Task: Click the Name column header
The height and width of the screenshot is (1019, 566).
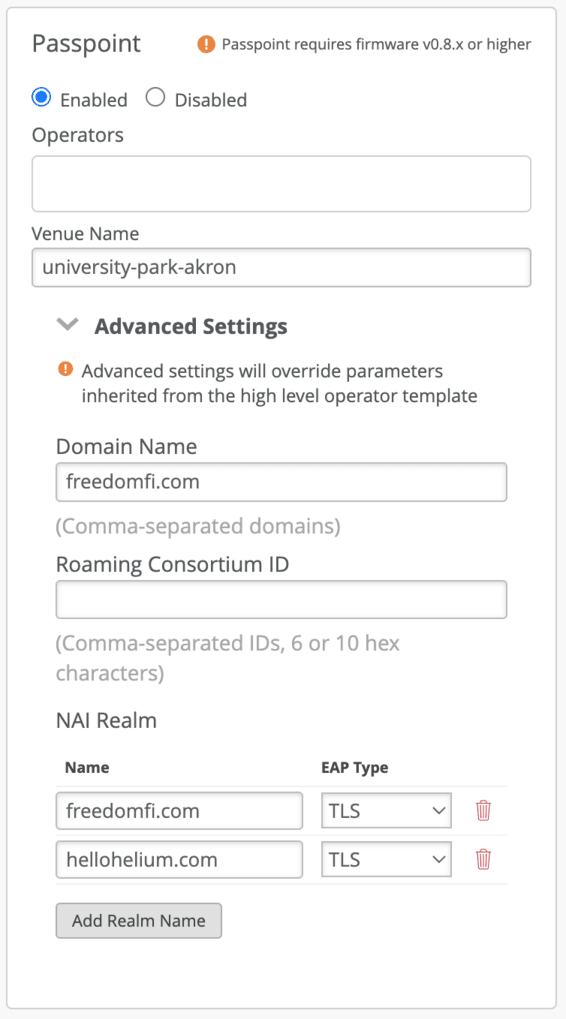Action: click(x=87, y=767)
